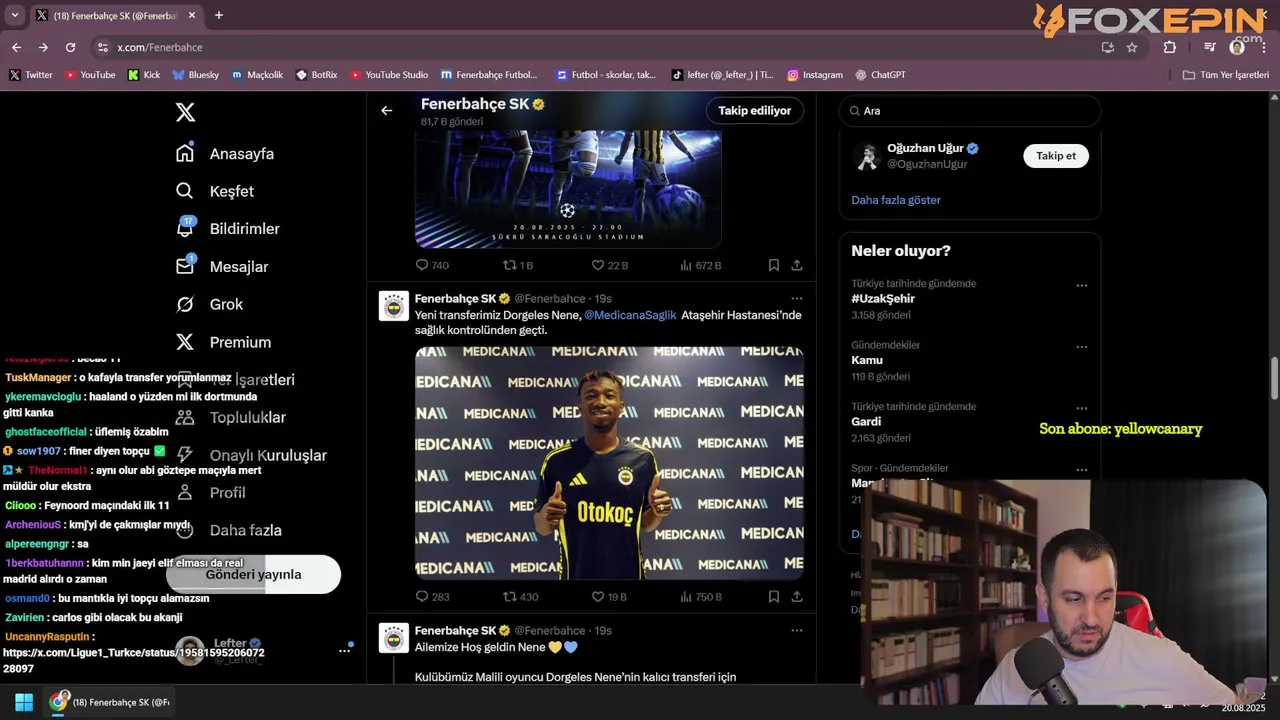1280x720 pixels.
Task: Open Maçkolik bookmark
Action: pyautogui.click(x=258, y=75)
